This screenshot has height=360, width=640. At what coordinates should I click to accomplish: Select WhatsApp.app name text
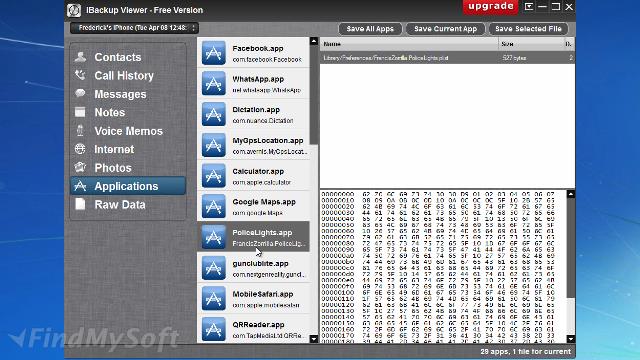[258, 79]
